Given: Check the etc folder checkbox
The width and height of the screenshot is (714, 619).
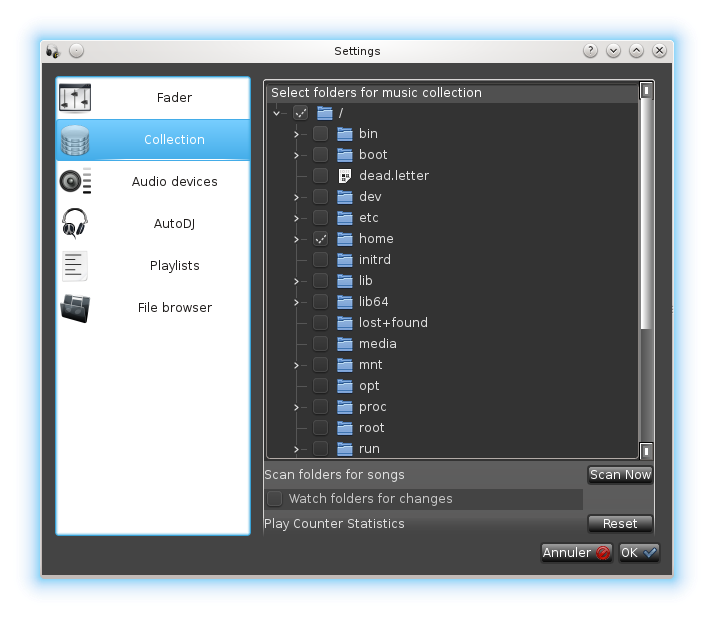Looking at the screenshot, I should [321, 218].
